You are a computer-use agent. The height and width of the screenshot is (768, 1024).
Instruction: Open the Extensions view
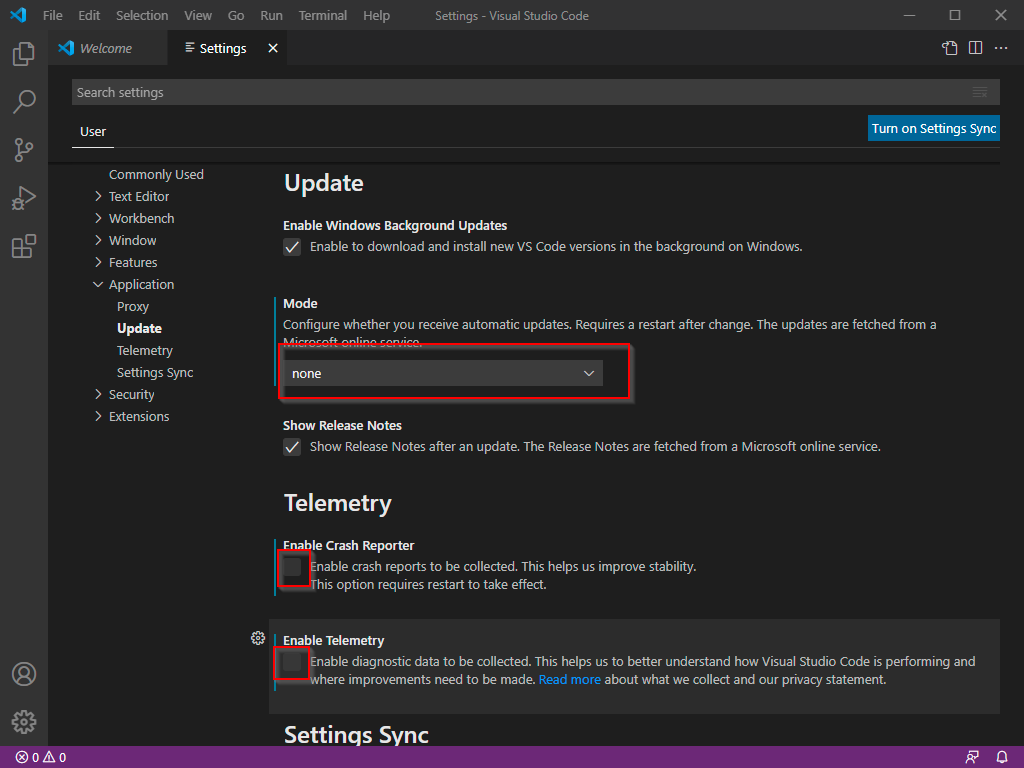(24, 246)
